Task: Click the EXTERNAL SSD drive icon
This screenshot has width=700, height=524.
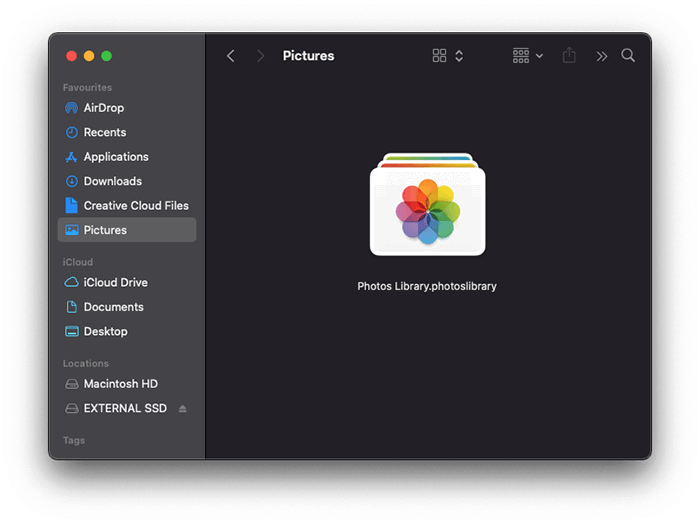Action: 71,408
